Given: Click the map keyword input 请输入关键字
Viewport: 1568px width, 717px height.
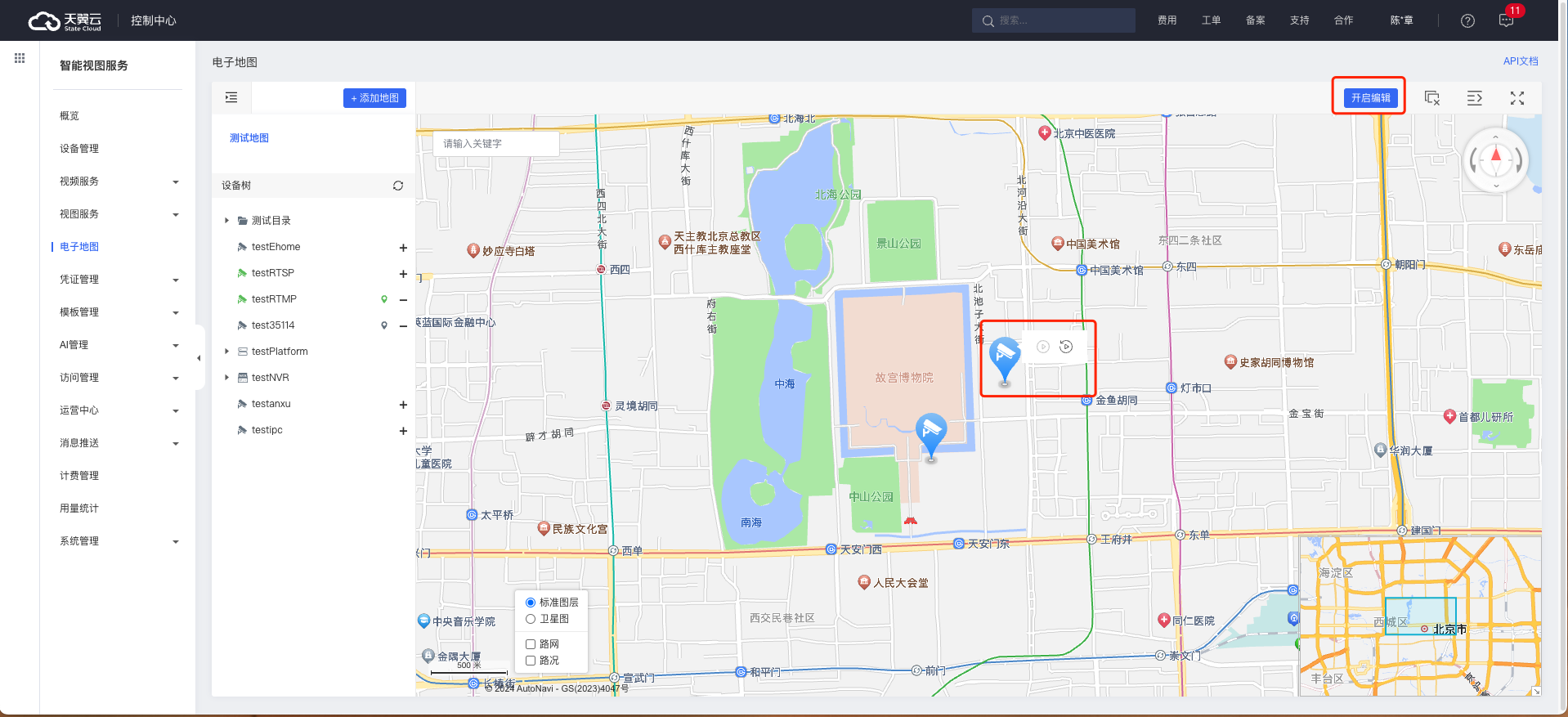Looking at the screenshot, I should point(496,144).
